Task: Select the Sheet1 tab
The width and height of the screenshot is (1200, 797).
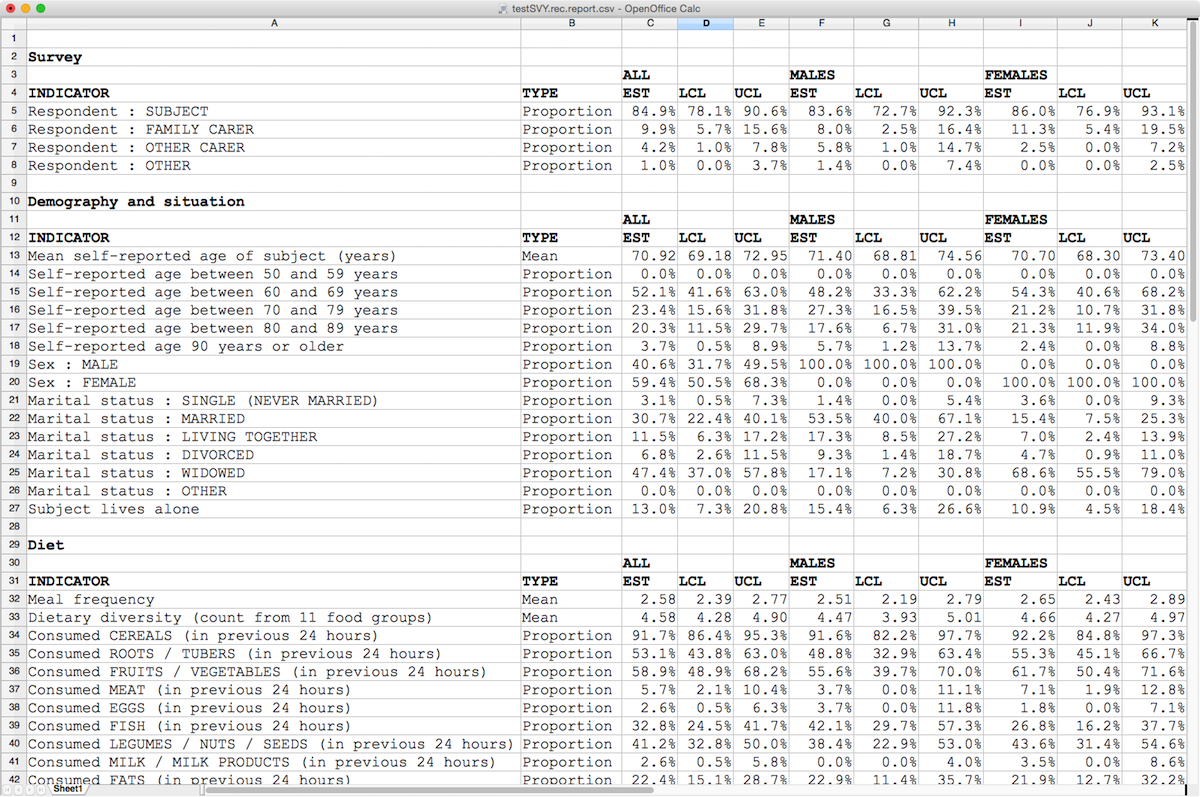Action: pos(66,789)
